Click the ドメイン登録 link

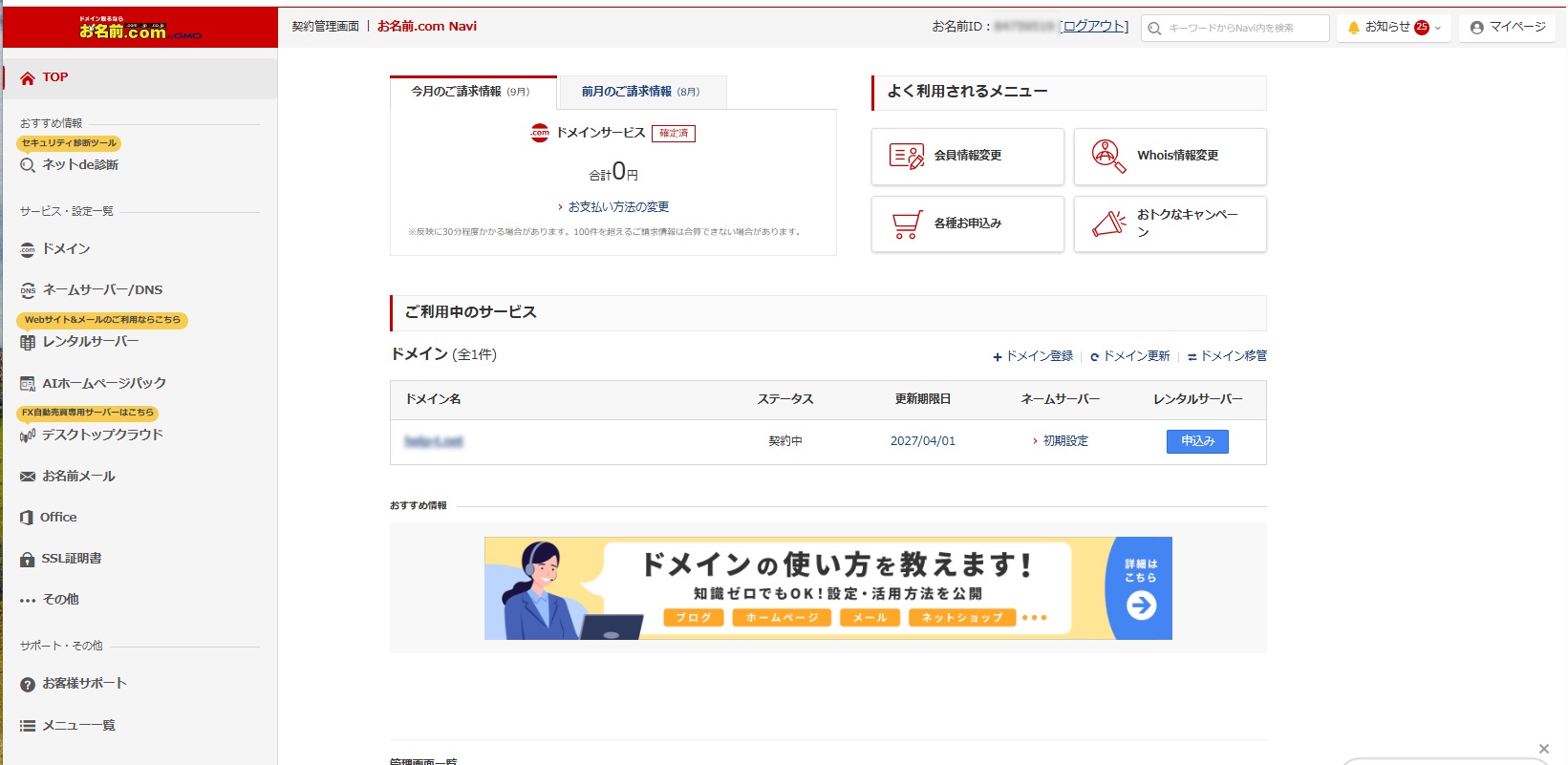click(1033, 356)
